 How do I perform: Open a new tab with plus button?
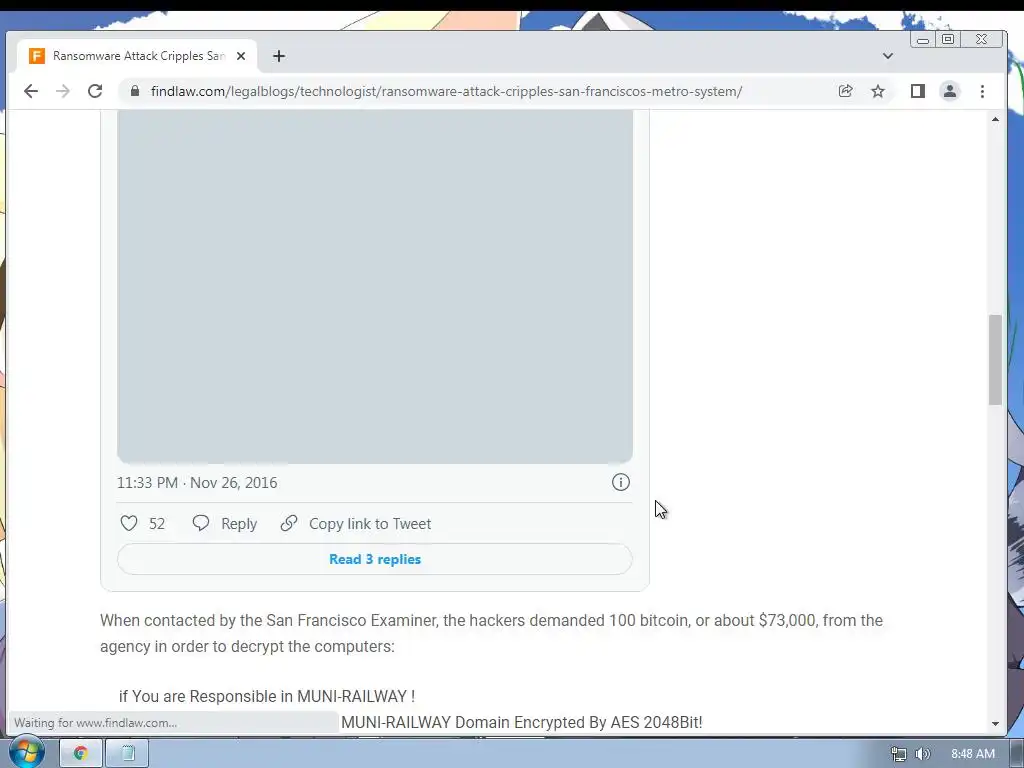[x=279, y=56]
